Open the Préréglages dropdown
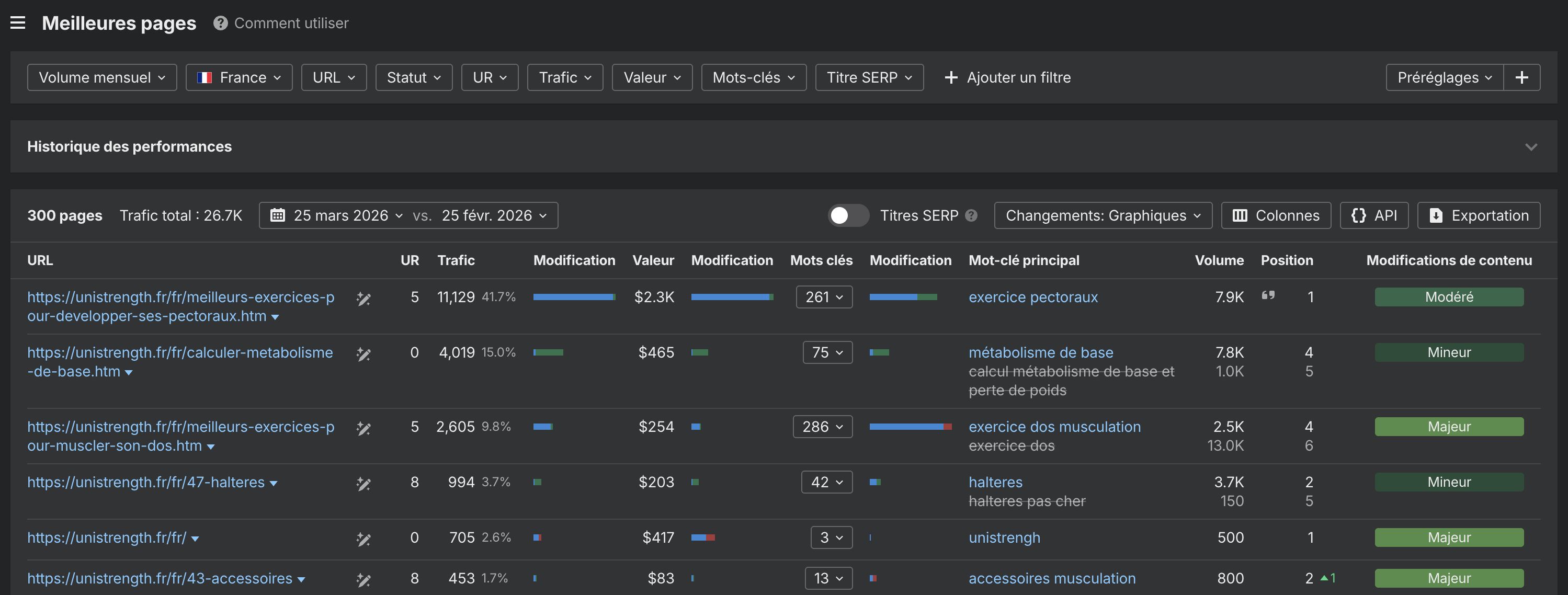This screenshot has height=595, width=1568. [x=1442, y=77]
